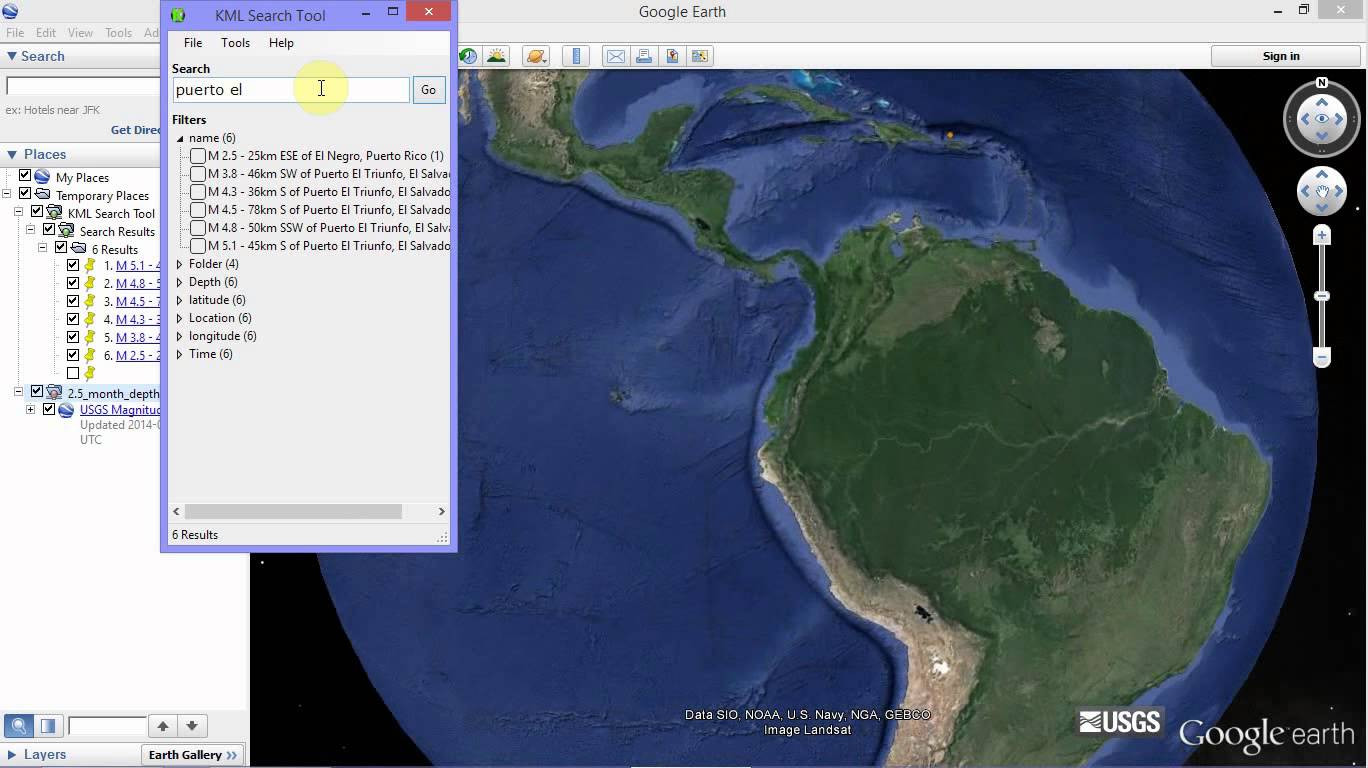Image resolution: width=1368 pixels, height=768 pixels.
Task: Expand the Location (6) filter group
Action: (180, 318)
